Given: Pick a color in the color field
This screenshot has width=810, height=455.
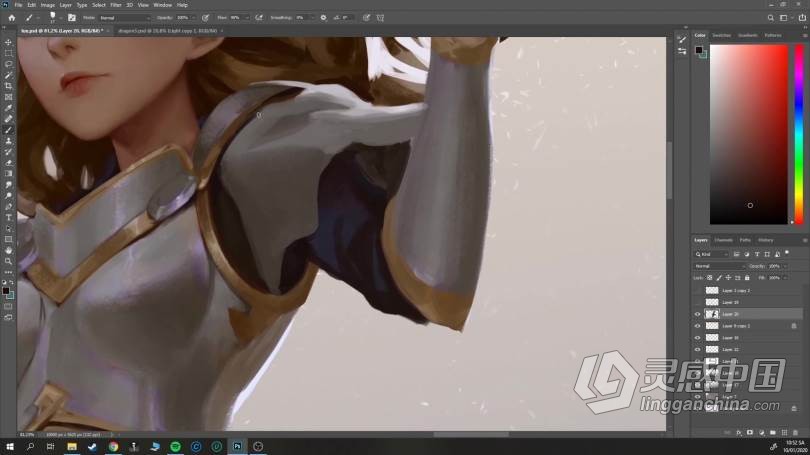Looking at the screenshot, I should [749, 134].
